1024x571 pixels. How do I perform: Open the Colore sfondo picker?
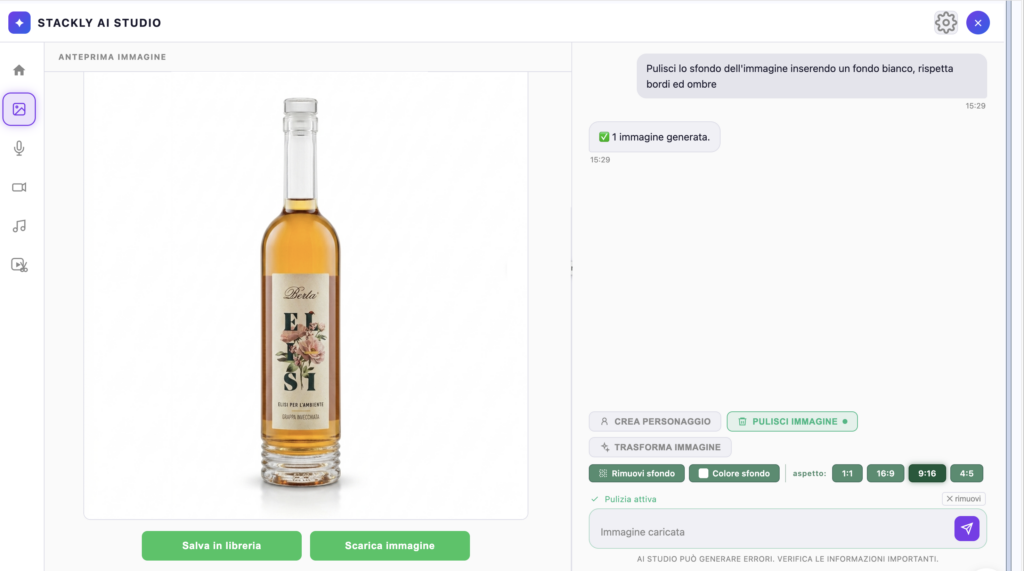(x=734, y=474)
